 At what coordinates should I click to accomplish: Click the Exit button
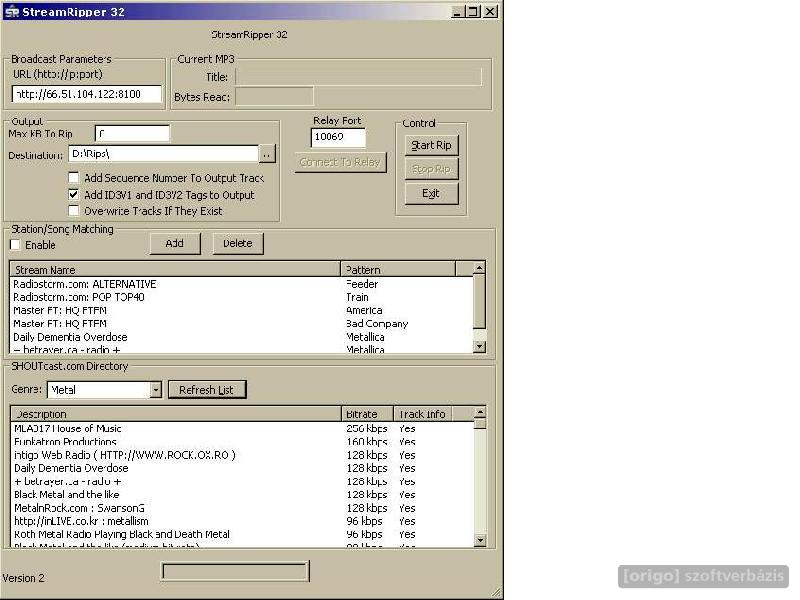pyautogui.click(x=431, y=193)
